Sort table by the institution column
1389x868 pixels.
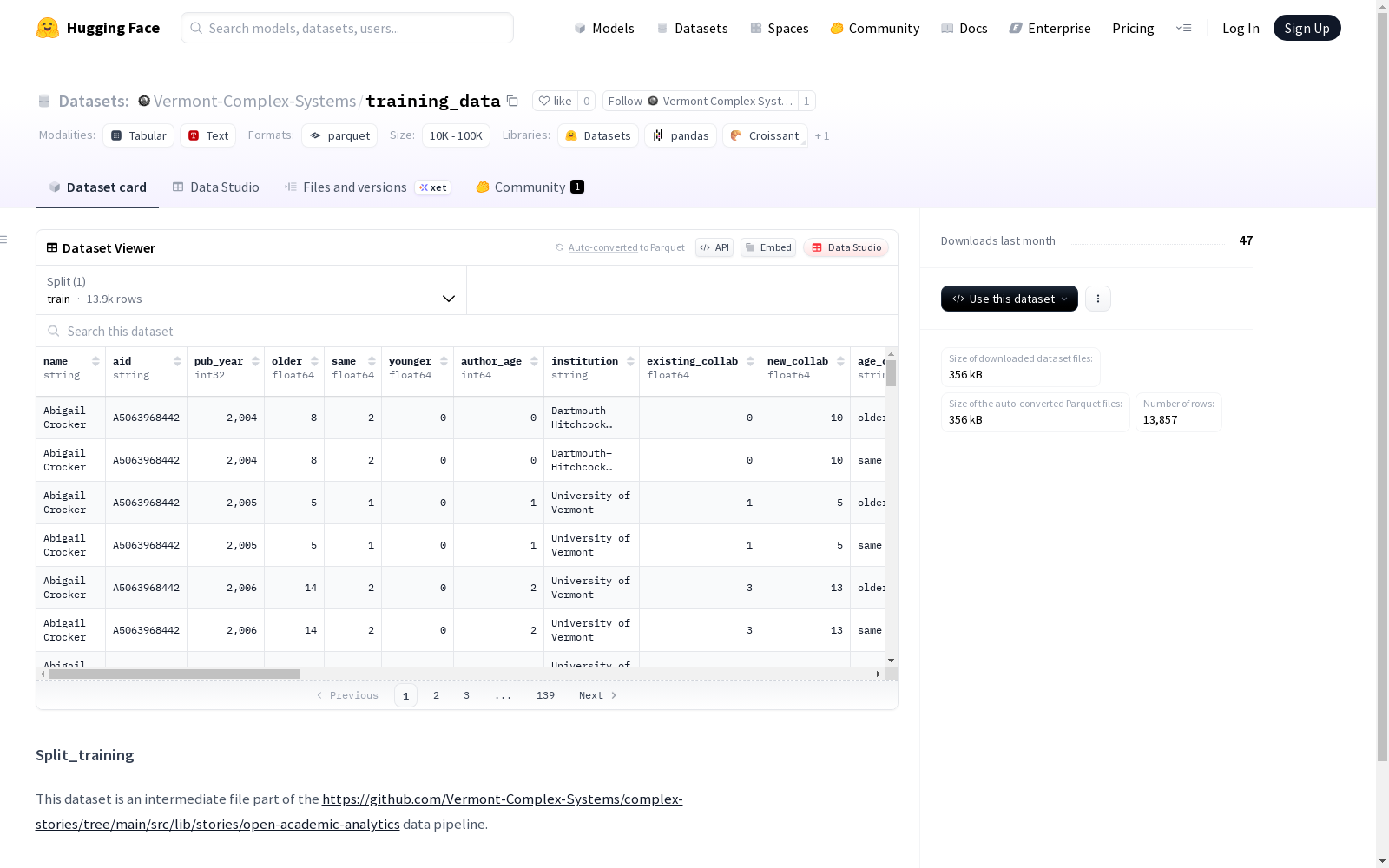pyautogui.click(x=630, y=361)
